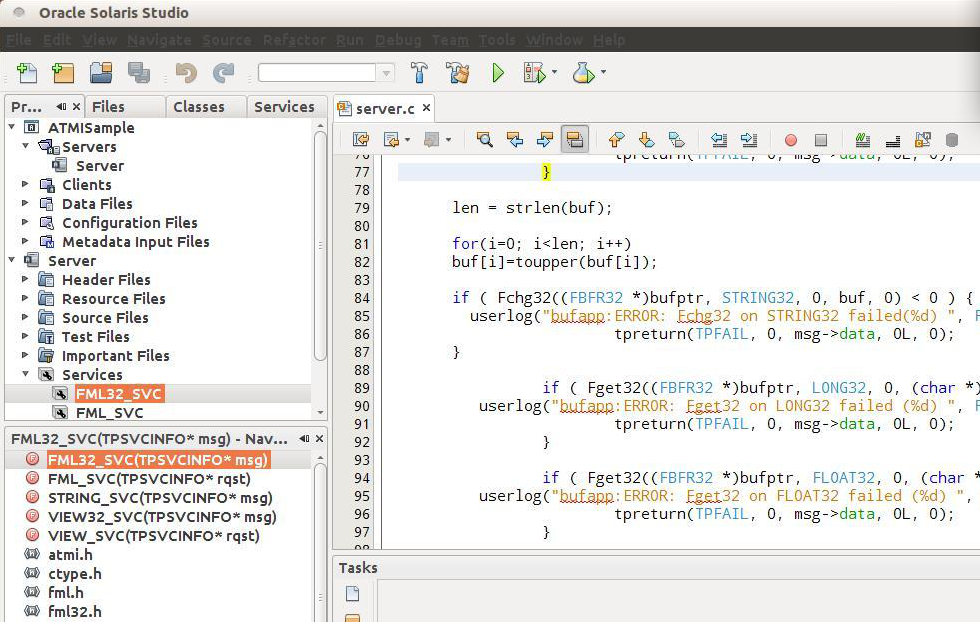This screenshot has height=622, width=980.
Task: Close the server.c editor tab
Action: tap(426, 108)
